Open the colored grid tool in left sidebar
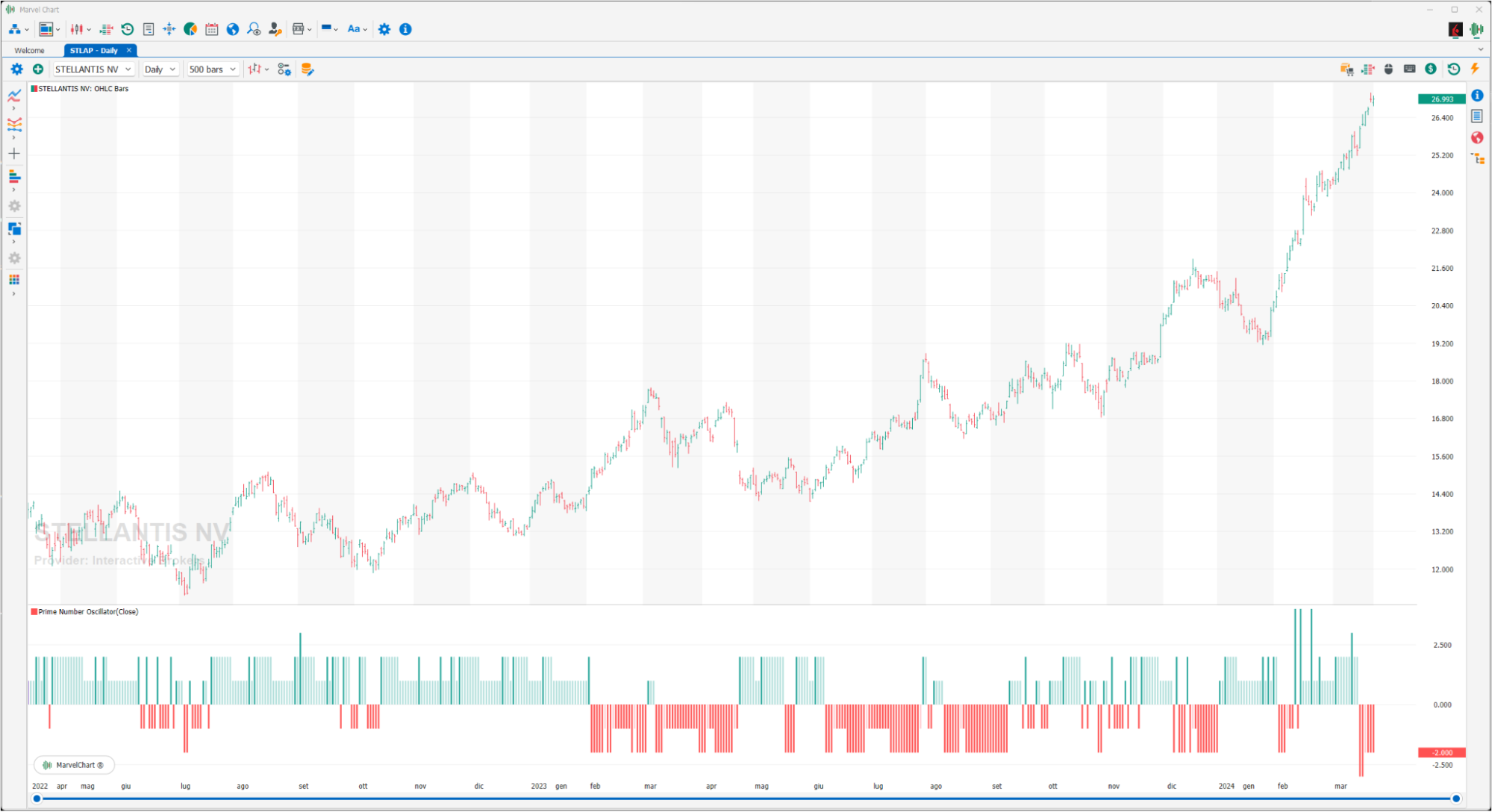Viewport: 1492px width, 812px height. point(14,280)
